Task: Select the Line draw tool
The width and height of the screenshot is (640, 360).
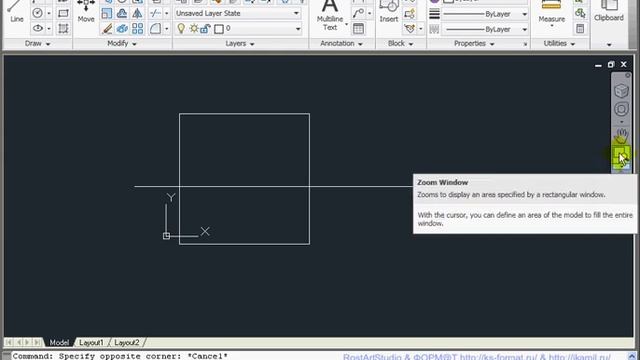Action: (16, 12)
